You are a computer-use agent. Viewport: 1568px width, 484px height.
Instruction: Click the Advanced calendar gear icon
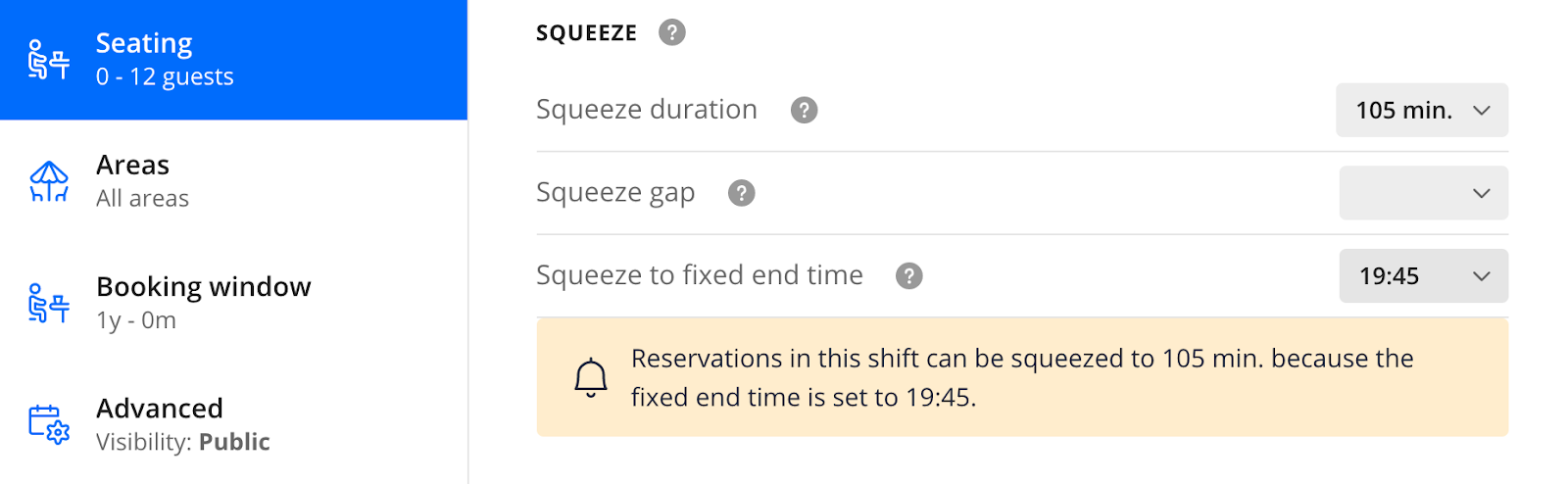click(x=48, y=425)
